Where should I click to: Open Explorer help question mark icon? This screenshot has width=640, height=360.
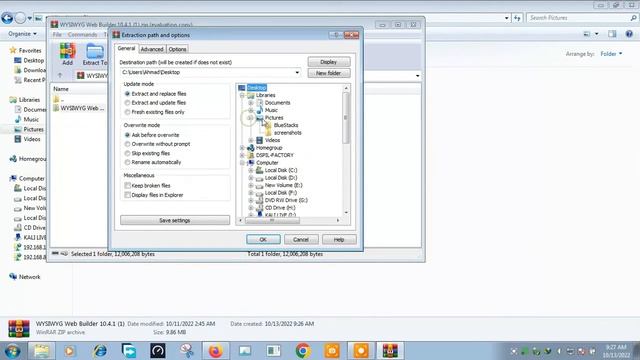coord(629,34)
